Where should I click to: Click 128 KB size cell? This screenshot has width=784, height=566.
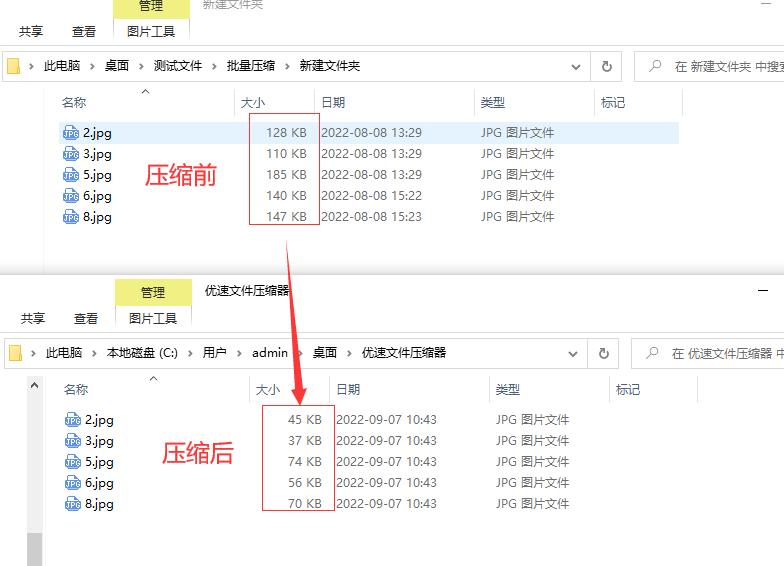pyautogui.click(x=286, y=133)
